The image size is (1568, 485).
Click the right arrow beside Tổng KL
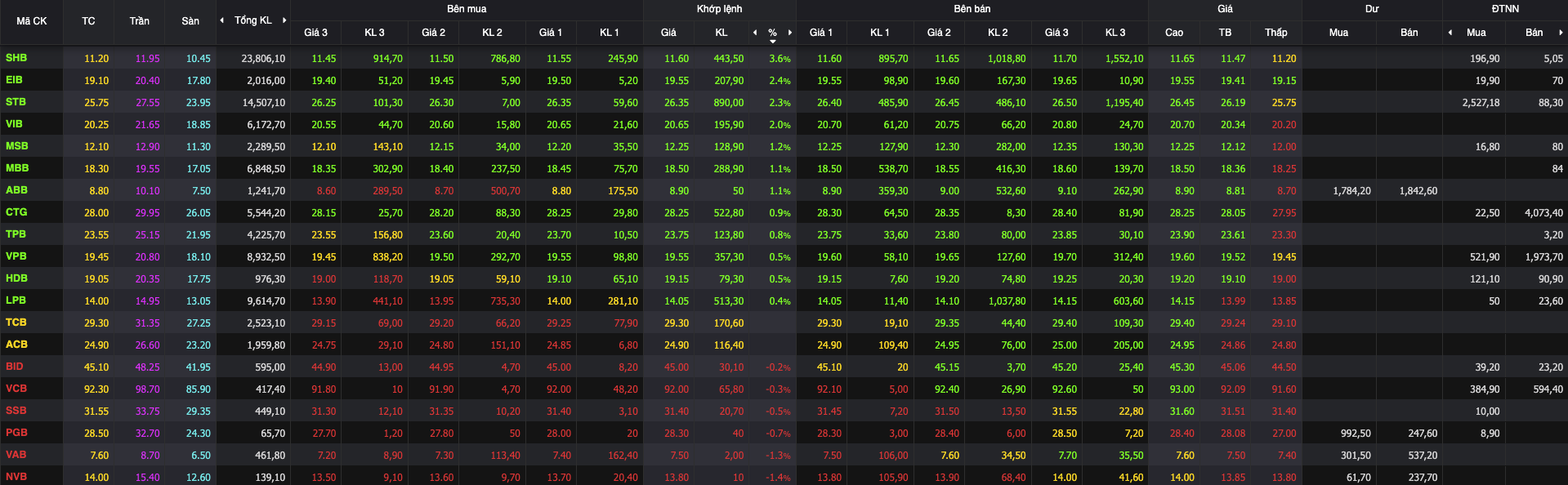pyautogui.click(x=284, y=20)
